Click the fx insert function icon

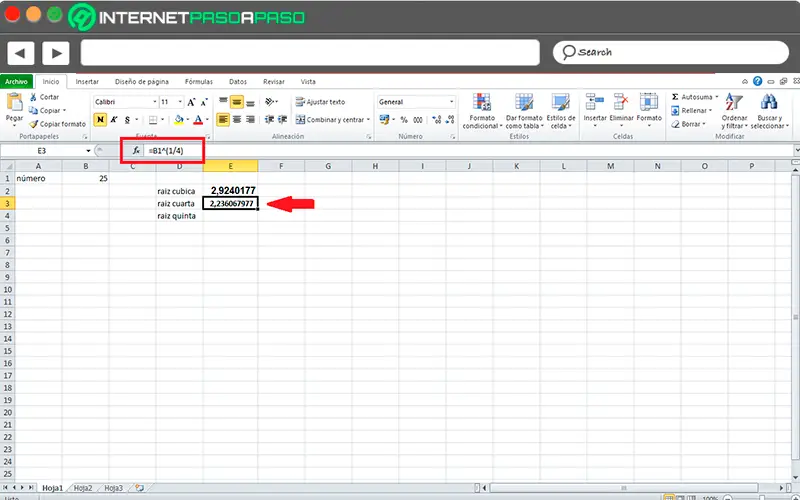[x=136, y=151]
